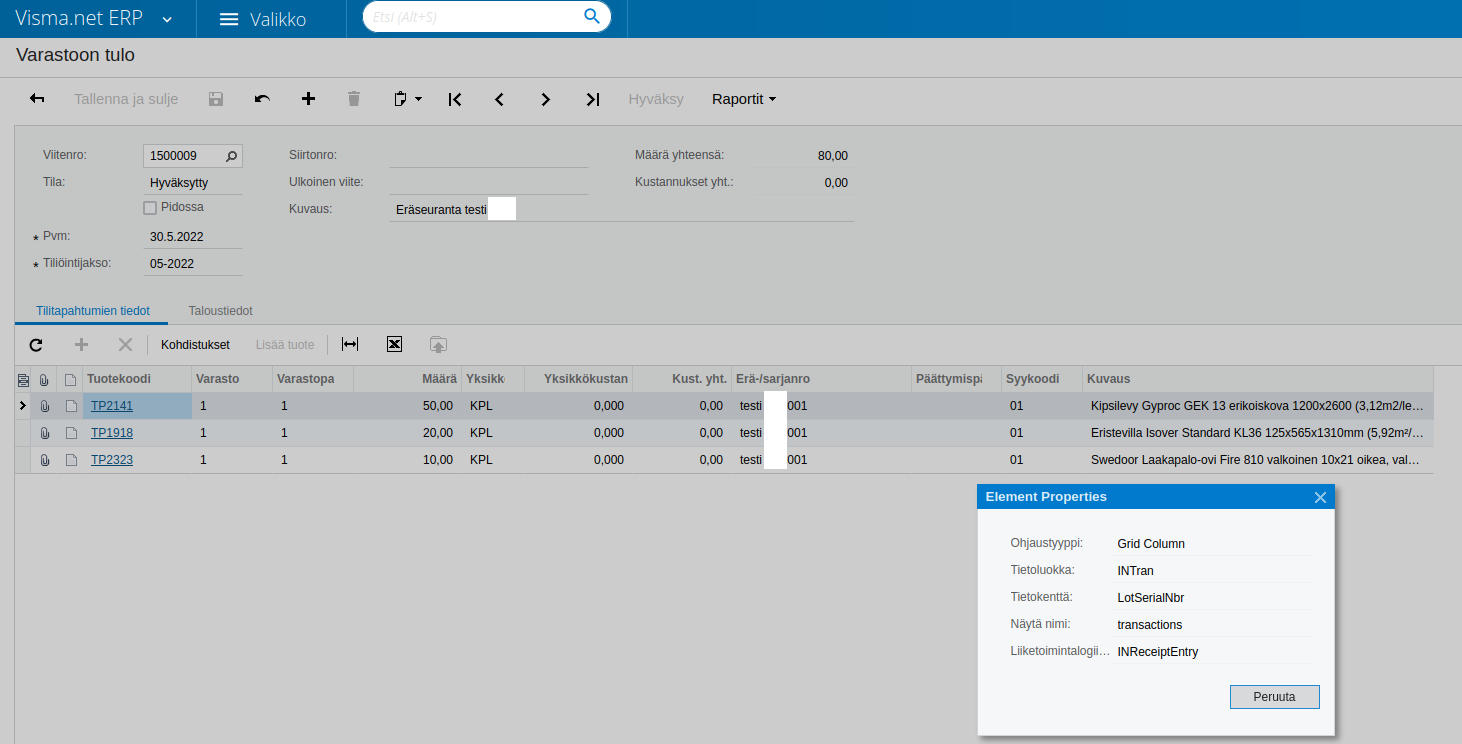Open the clipboard copy-paste icon in the toolbar
This screenshot has height=744, width=1462.
point(400,98)
